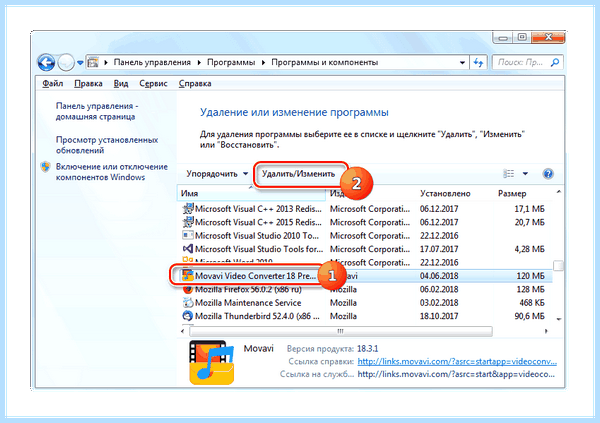Select Microsoft Visual C++ 2013 Redis... program name

pos(258,209)
